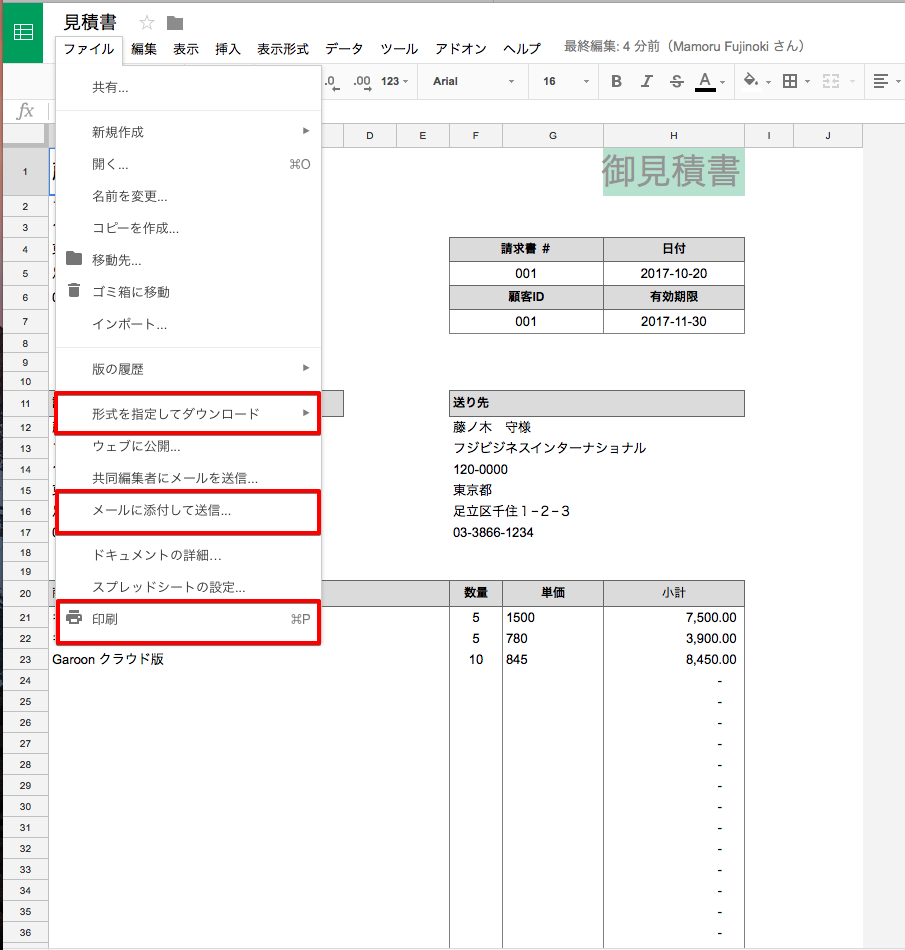Viewport: 905px width, 950px height.
Task: Star the 見積書 document
Action: (147, 23)
